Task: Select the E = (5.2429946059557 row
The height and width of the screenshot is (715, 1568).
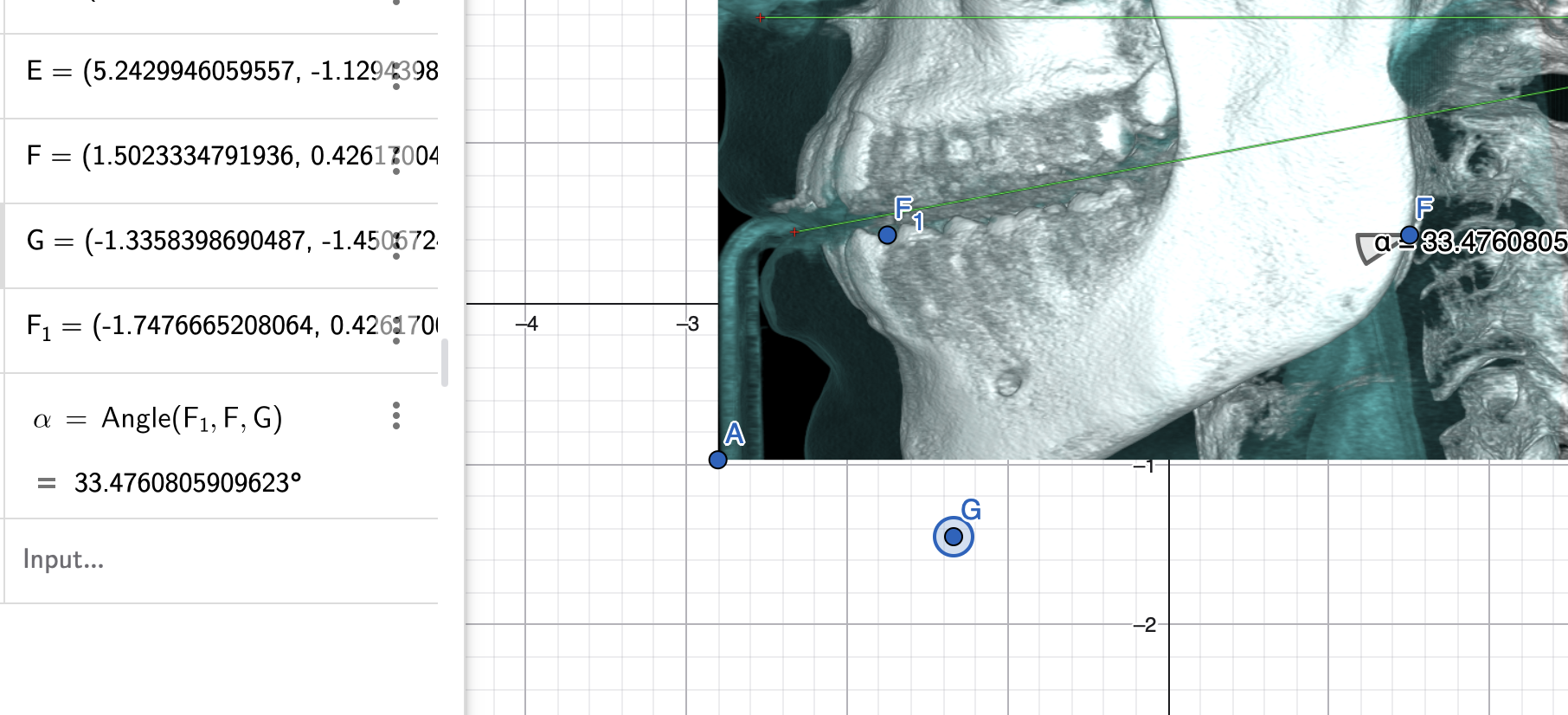Action: coord(221,76)
